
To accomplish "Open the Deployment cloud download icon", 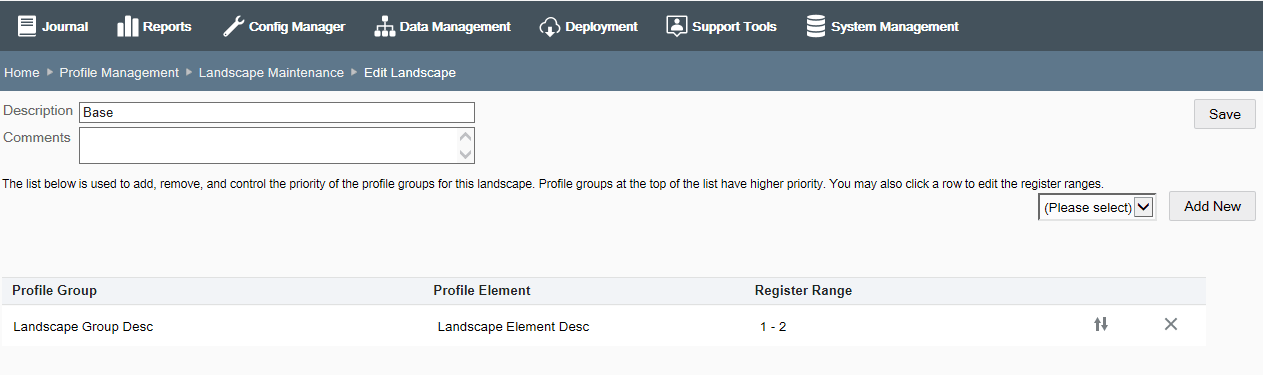I will point(549,27).
